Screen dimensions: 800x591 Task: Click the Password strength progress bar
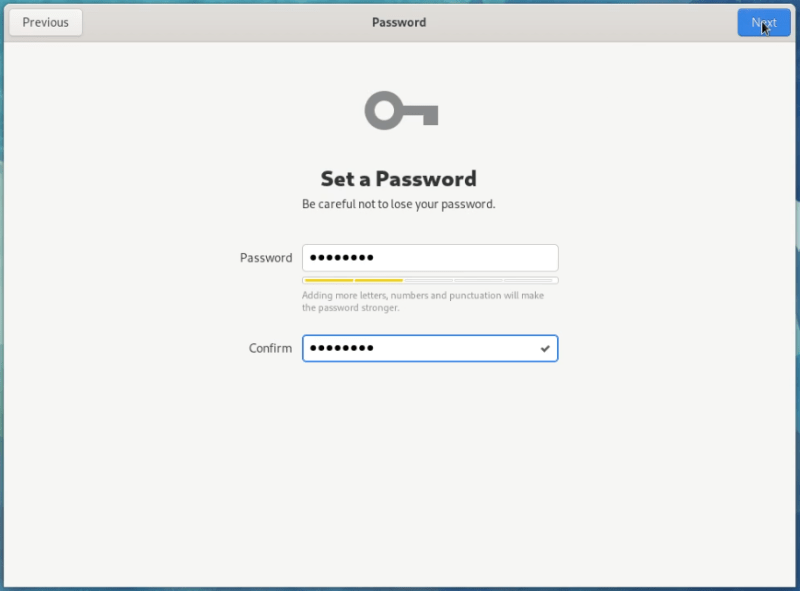pyautogui.click(x=430, y=280)
